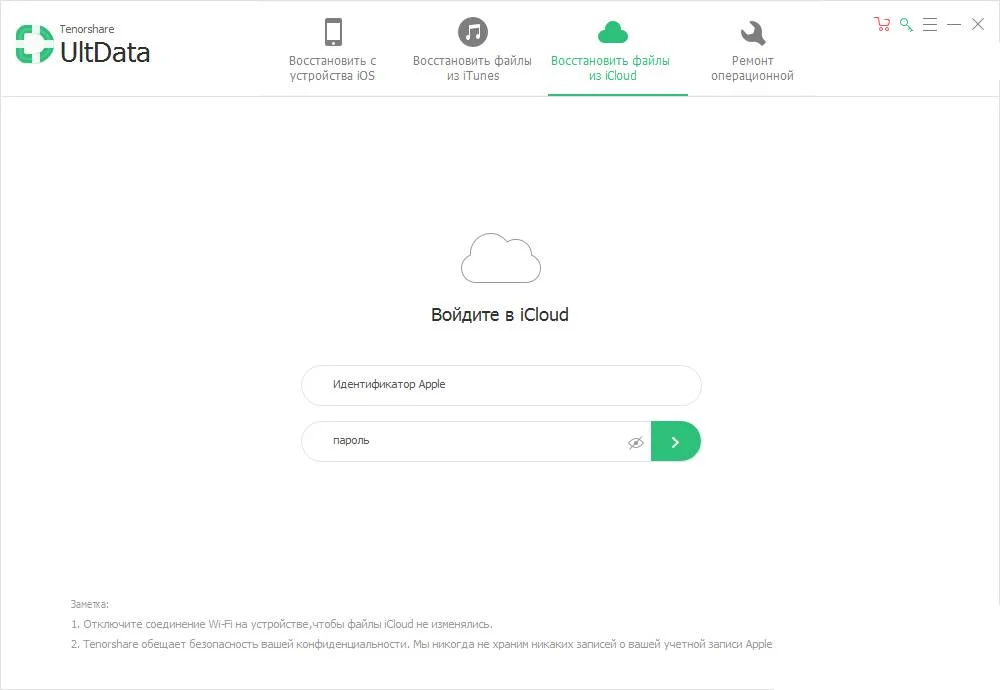Click the wrench repair icon
This screenshot has width=1000, height=690.
coord(752,33)
